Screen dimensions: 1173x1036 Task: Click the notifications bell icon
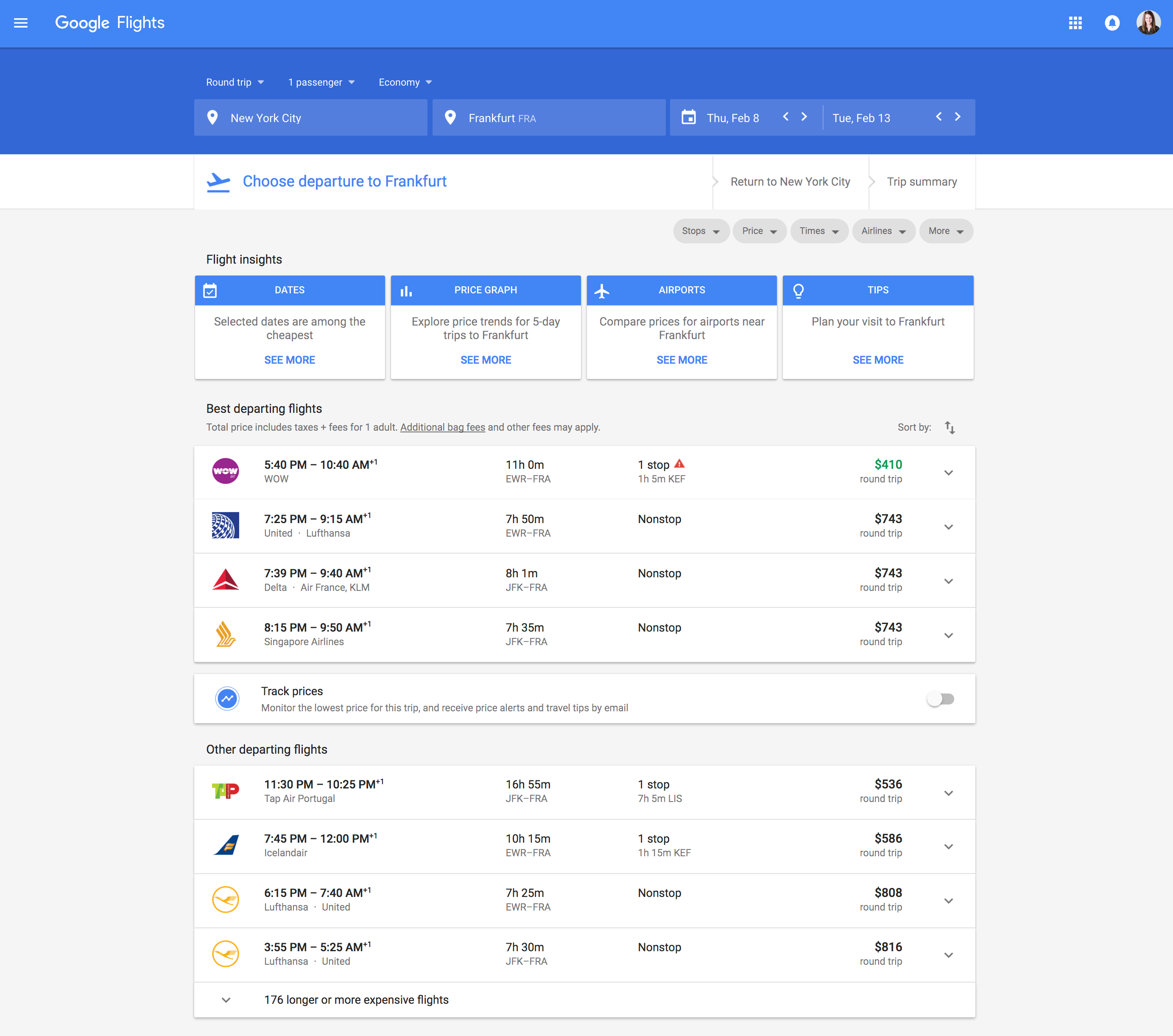coord(1112,23)
